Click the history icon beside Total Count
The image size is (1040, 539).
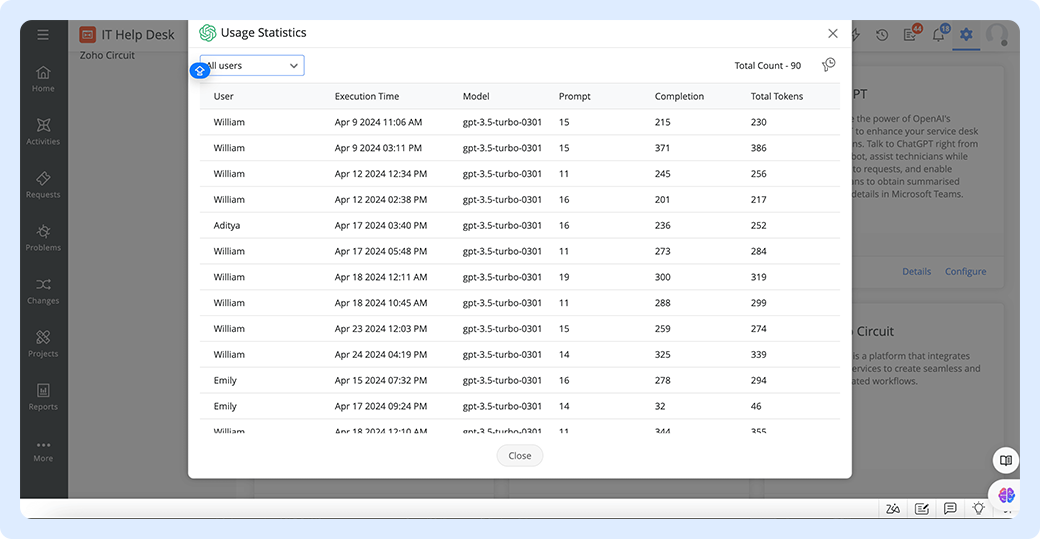pyautogui.click(x=828, y=65)
